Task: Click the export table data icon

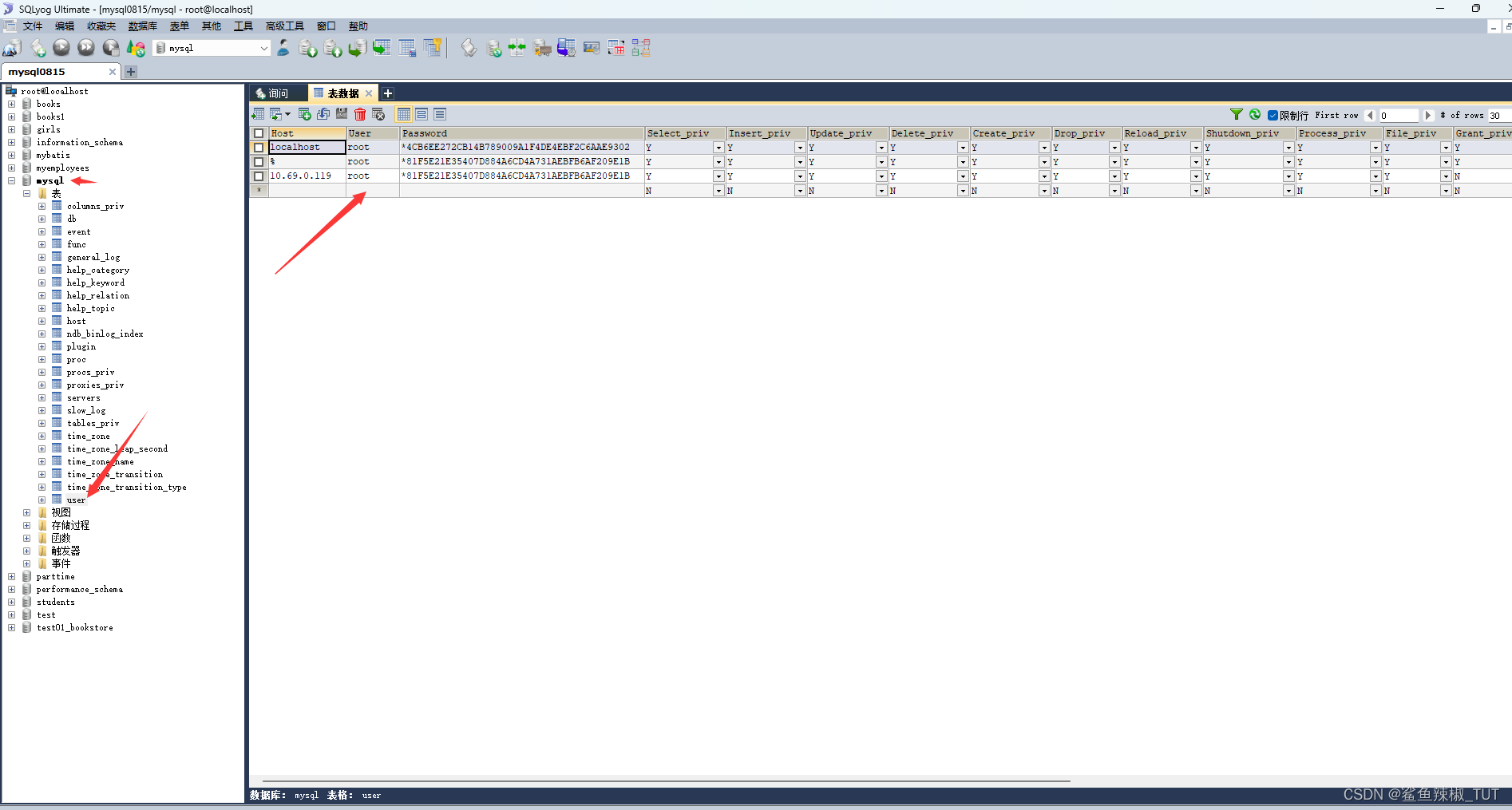Action: tap(258, 114)
